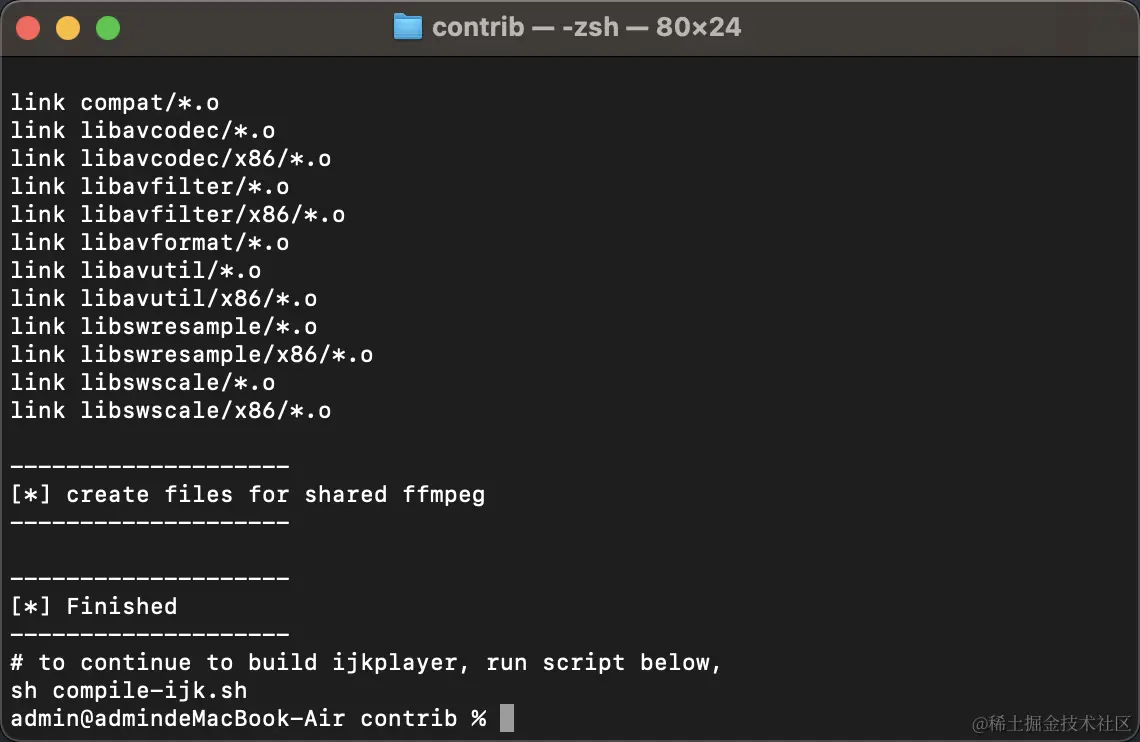Click the '[*] Finished' status line
This screenshot has height=742, width=1140.
click(94, 606)
